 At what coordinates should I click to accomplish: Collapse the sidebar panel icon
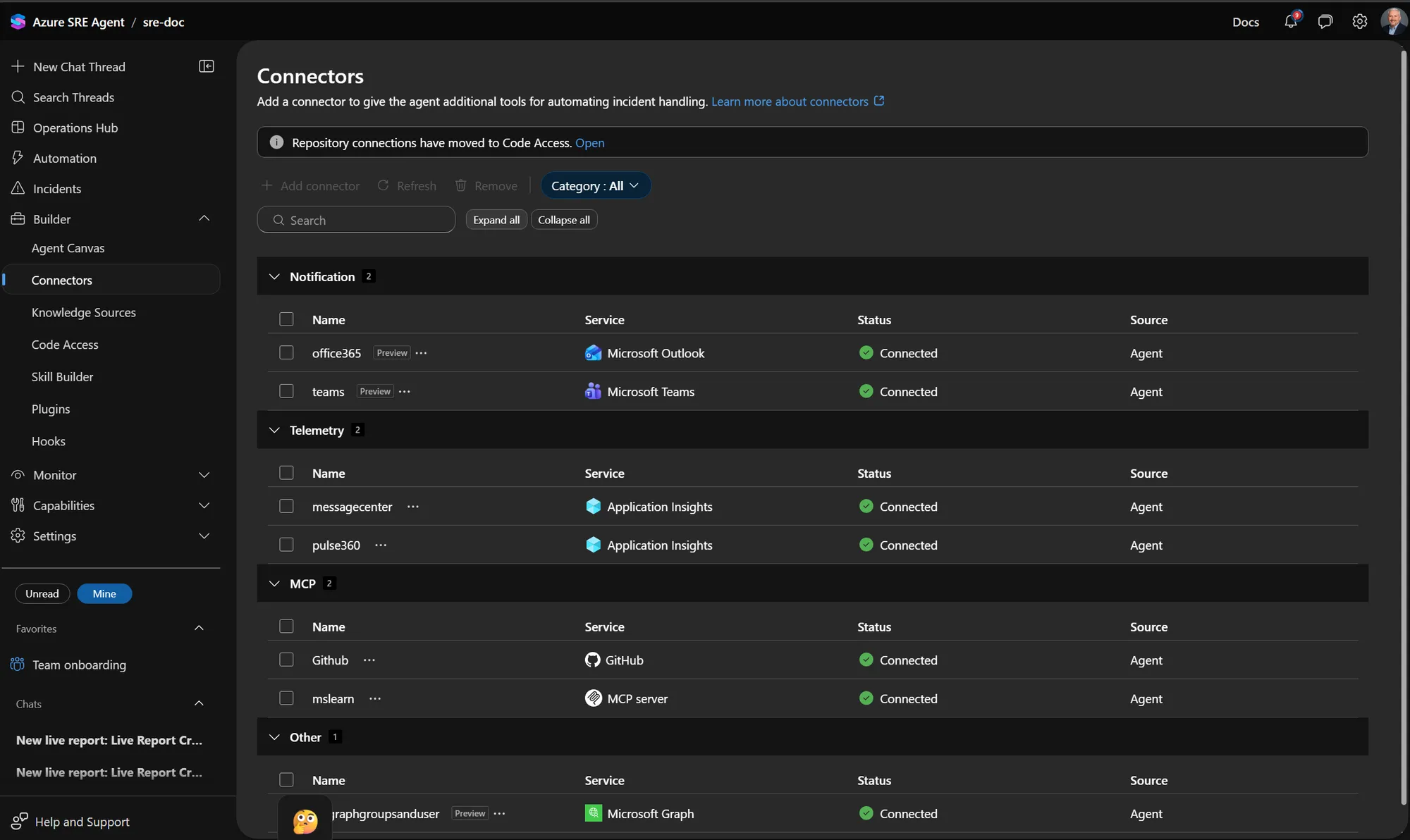click(x=207, y=66)
